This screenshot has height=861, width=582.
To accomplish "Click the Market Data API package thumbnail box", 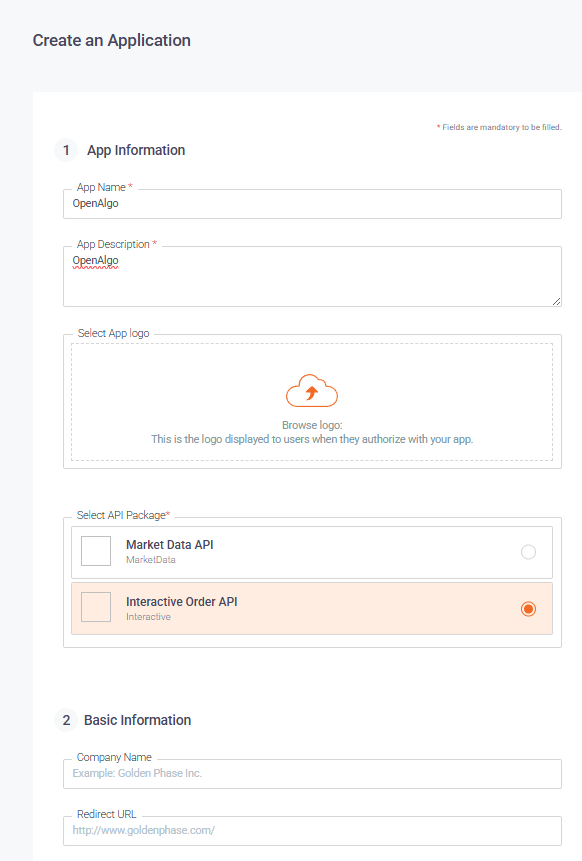I will pyautogui.click(x=96, y=551).
